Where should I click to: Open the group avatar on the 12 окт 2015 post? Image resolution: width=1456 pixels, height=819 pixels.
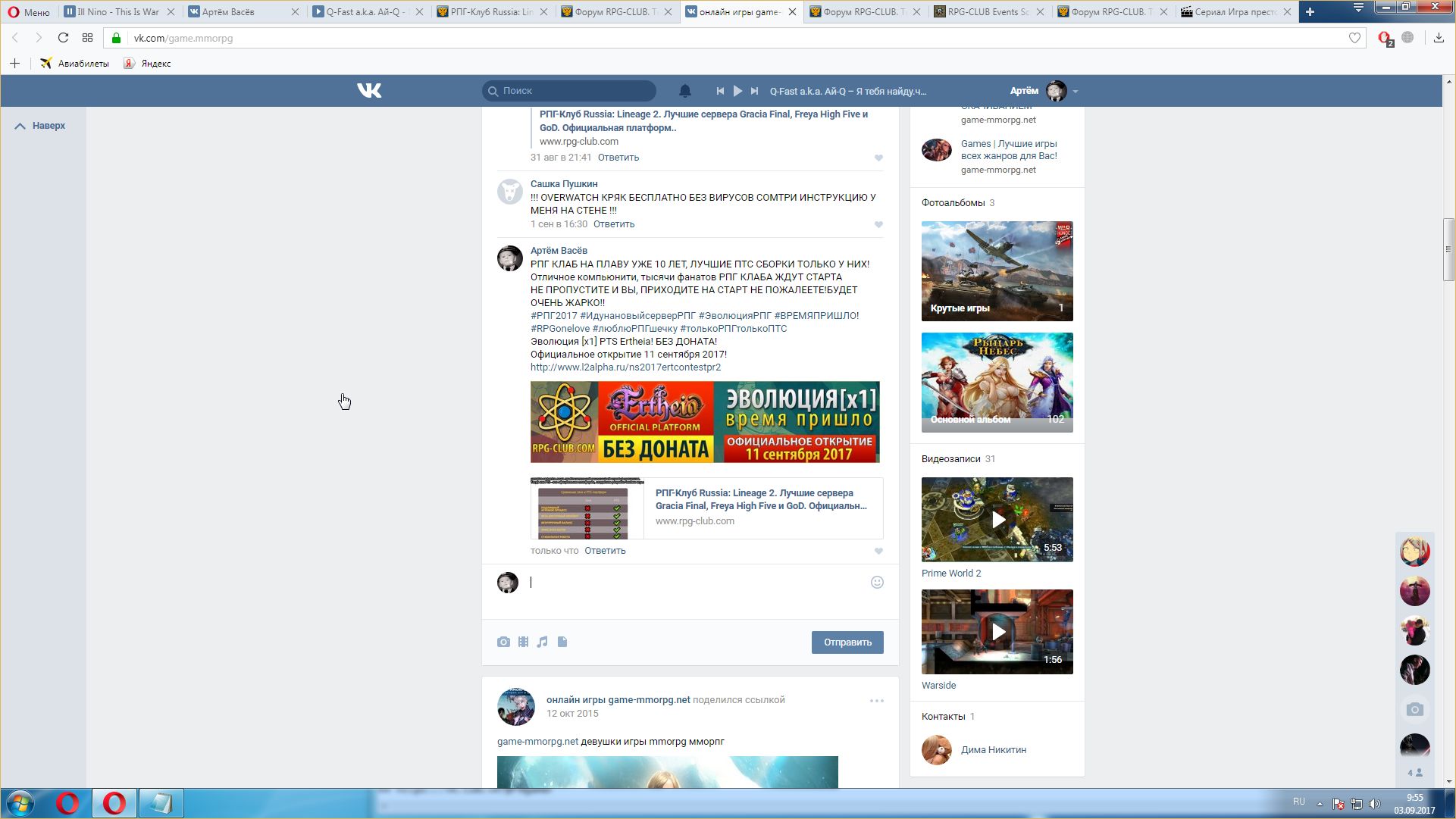516,707
